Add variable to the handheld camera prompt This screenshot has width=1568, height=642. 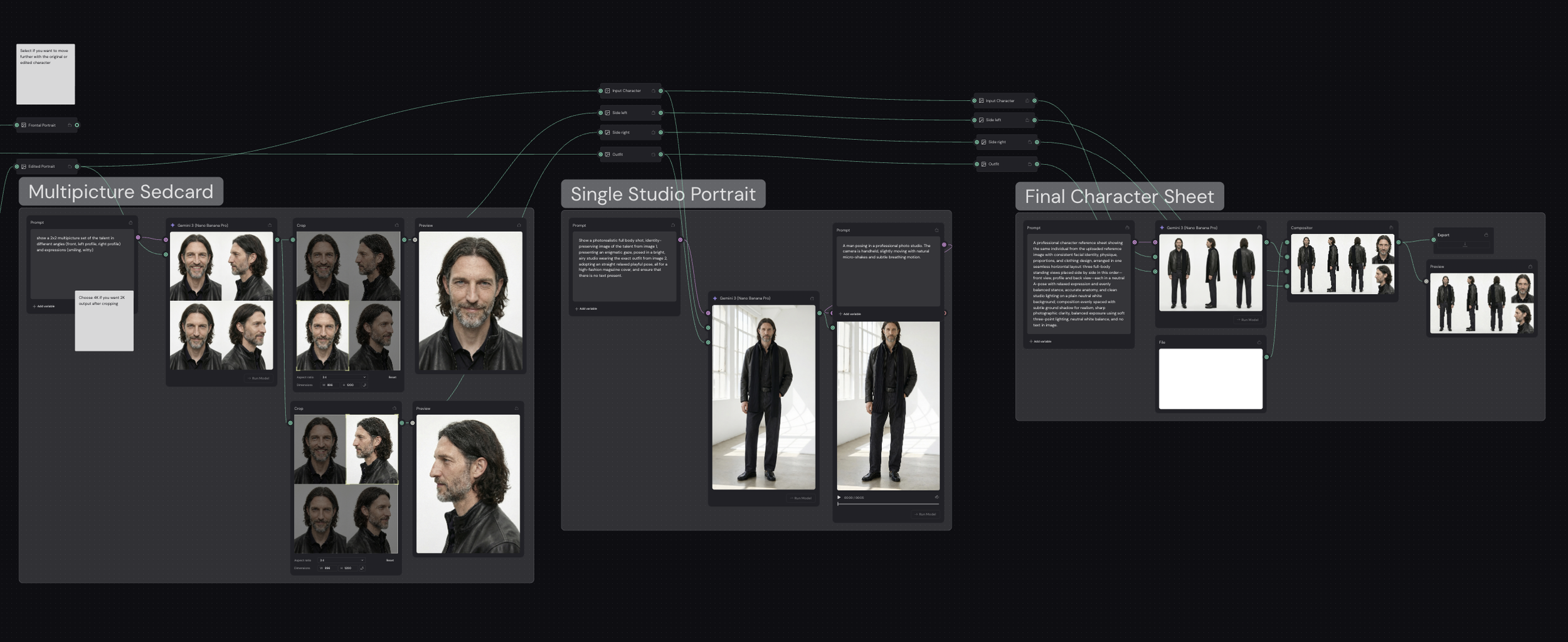[x=850, y=314]
